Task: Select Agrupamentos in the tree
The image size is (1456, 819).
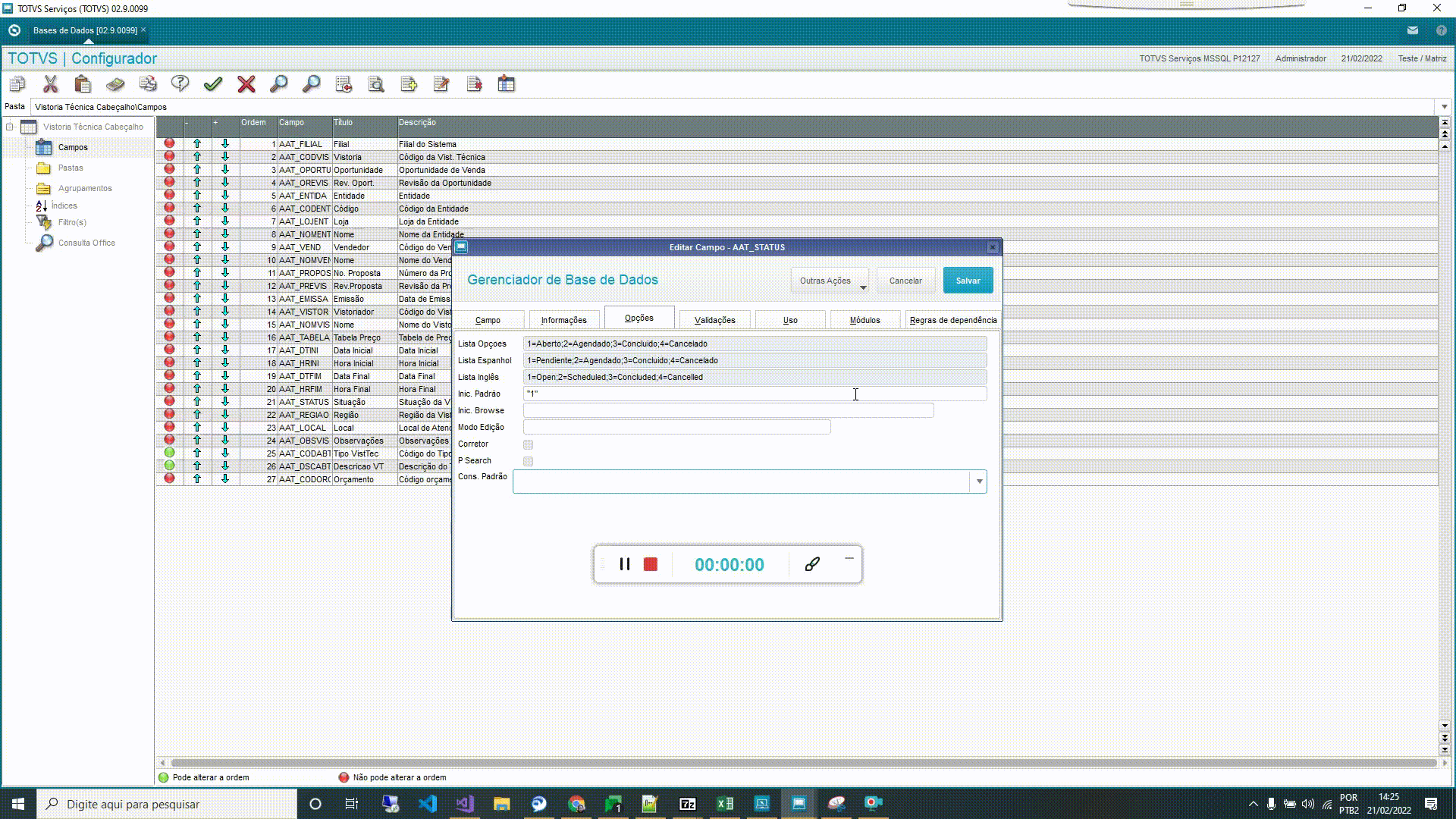Action: tap(85, 188)
